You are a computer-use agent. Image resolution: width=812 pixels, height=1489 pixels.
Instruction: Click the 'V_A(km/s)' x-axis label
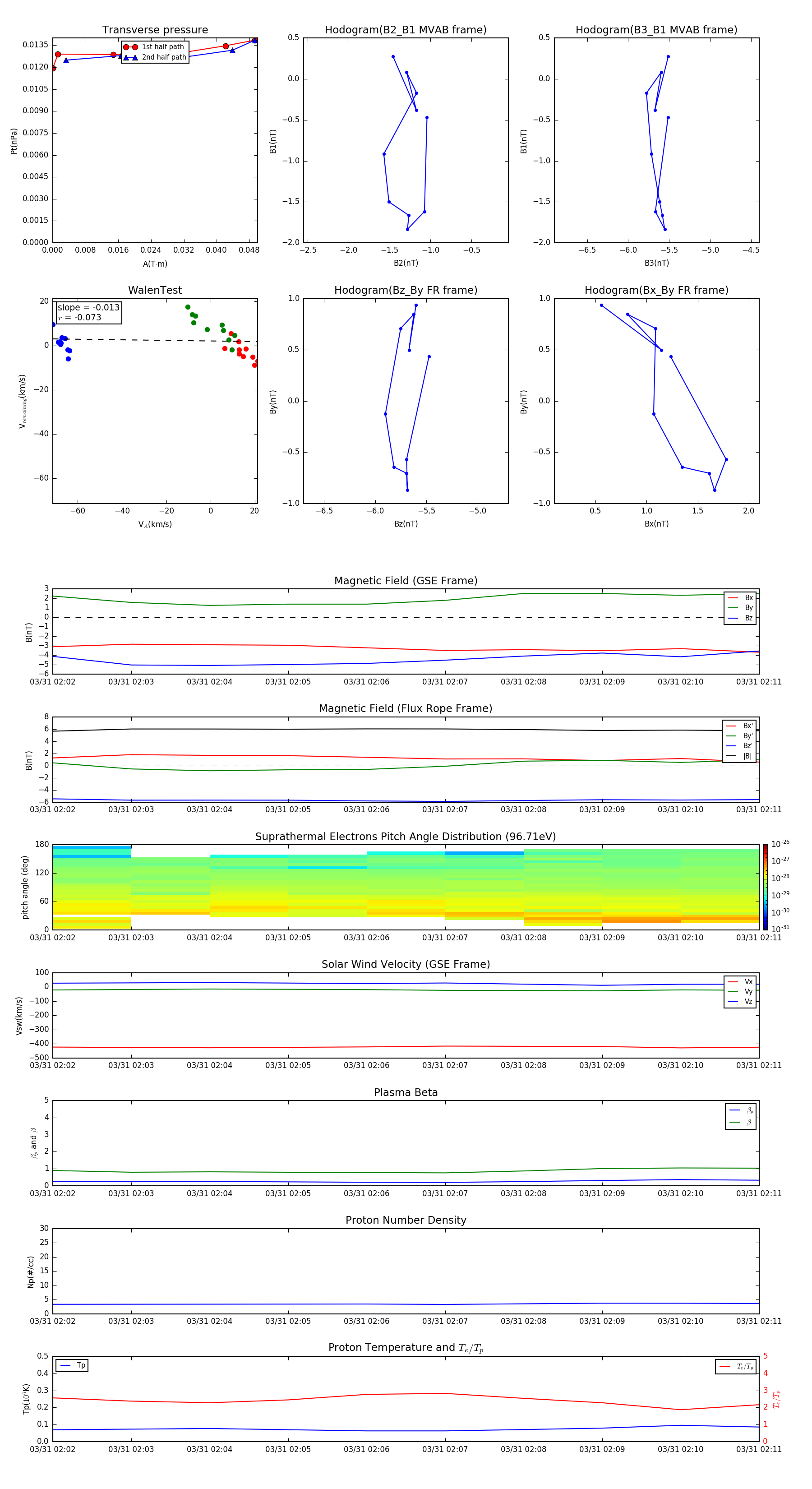point(155,524)
